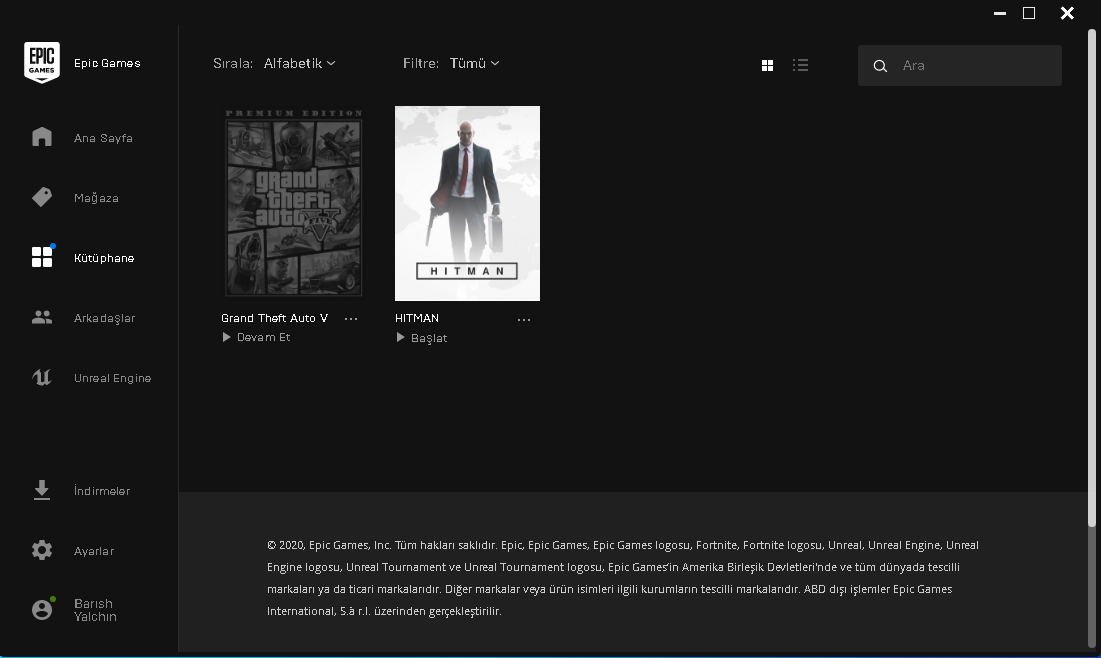Viewport: 1101px width, 658px height.
Task: Click the vertical scrollbar thumb
Action: point(1091,277)
